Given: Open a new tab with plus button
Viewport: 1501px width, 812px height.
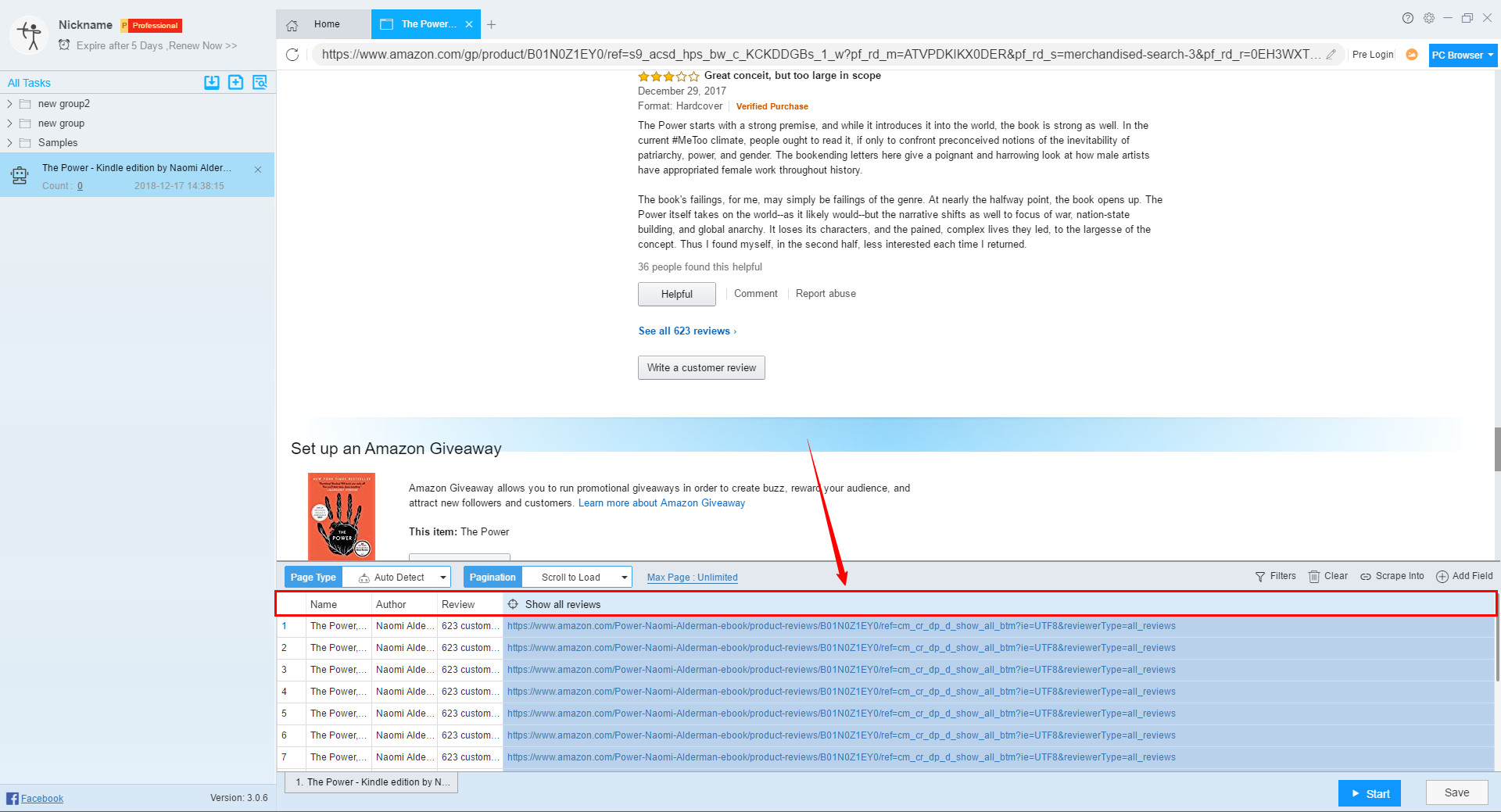Looking at the screenshot, I should (491, 25).
